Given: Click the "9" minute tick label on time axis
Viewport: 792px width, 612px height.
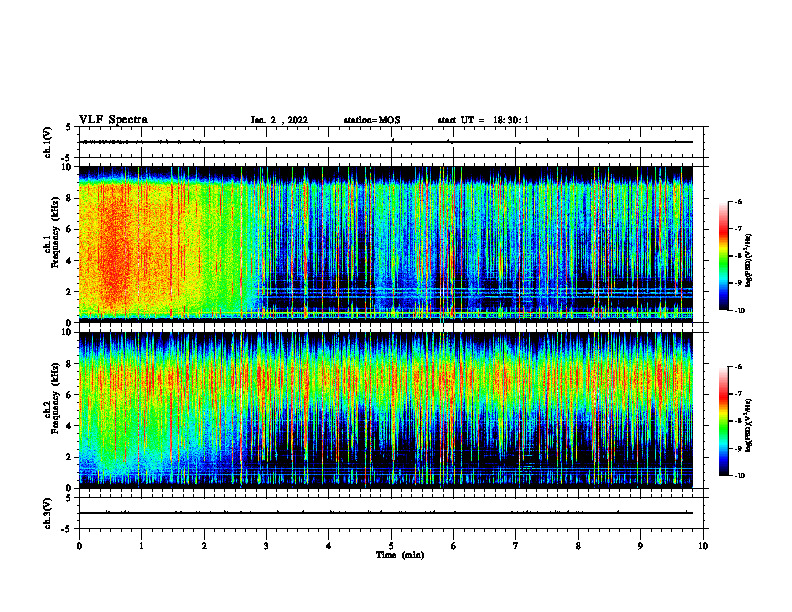Looking at the screenshot, I should click(640, 546).
